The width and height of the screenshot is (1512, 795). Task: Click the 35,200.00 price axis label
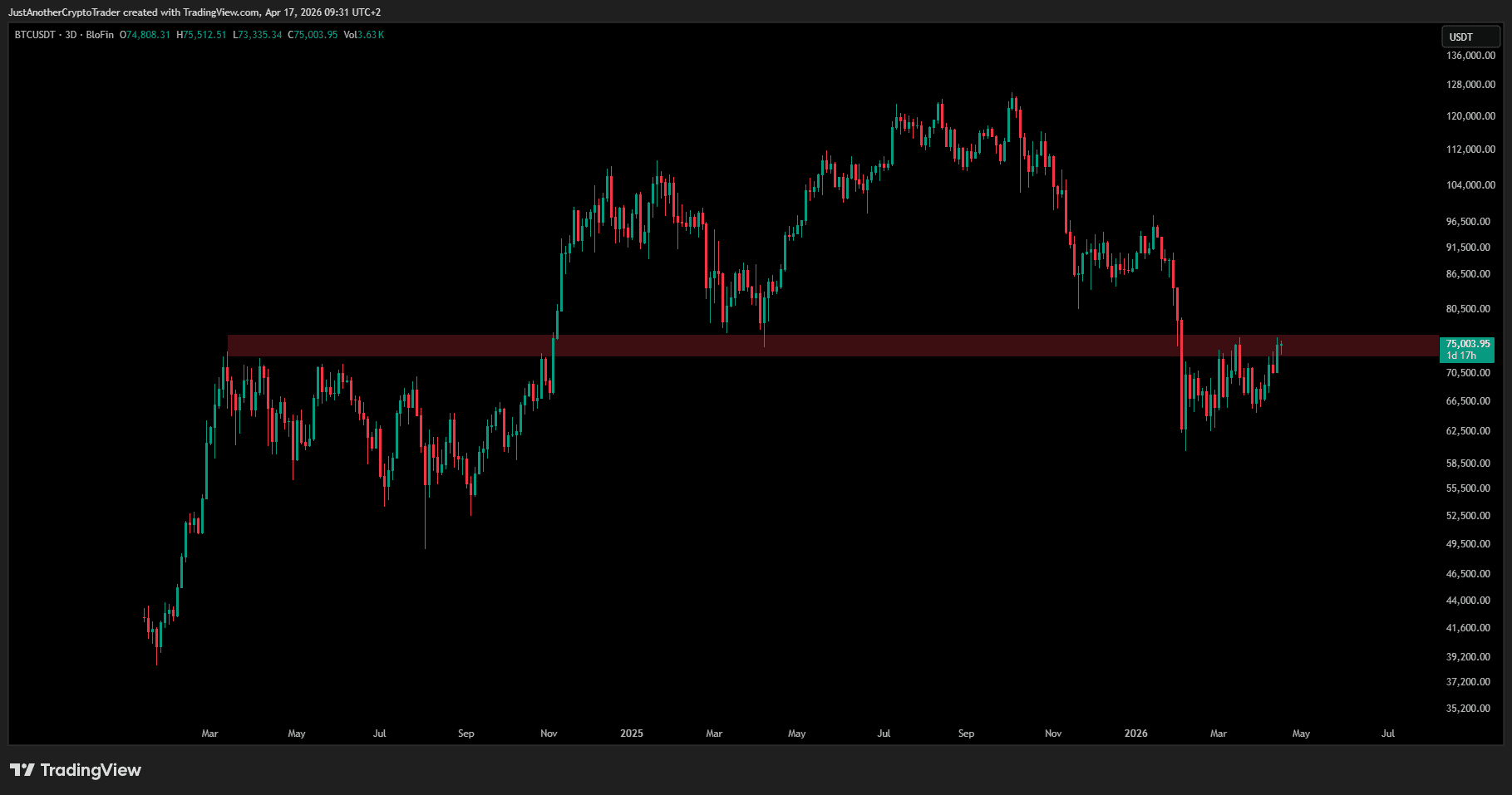point(1468,709)
